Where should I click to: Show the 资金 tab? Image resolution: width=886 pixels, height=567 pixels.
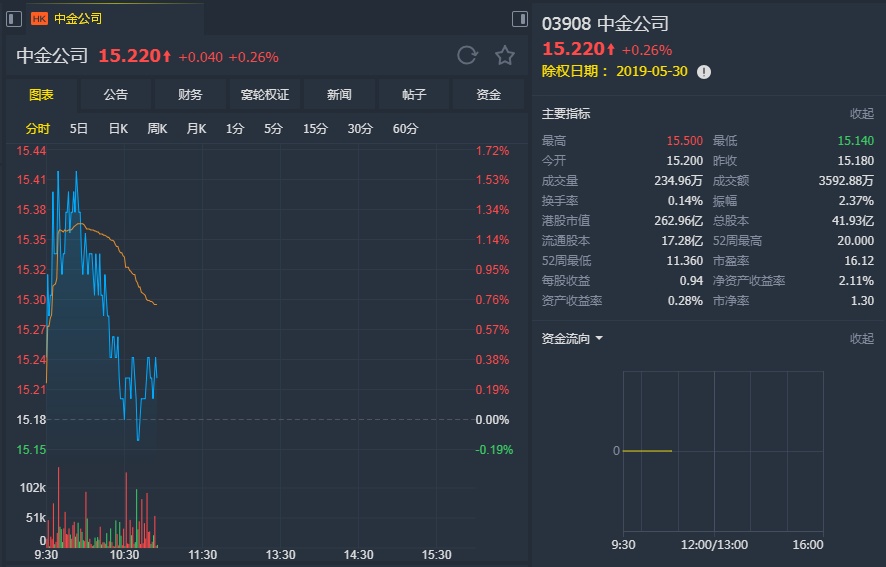click(488, 95)
